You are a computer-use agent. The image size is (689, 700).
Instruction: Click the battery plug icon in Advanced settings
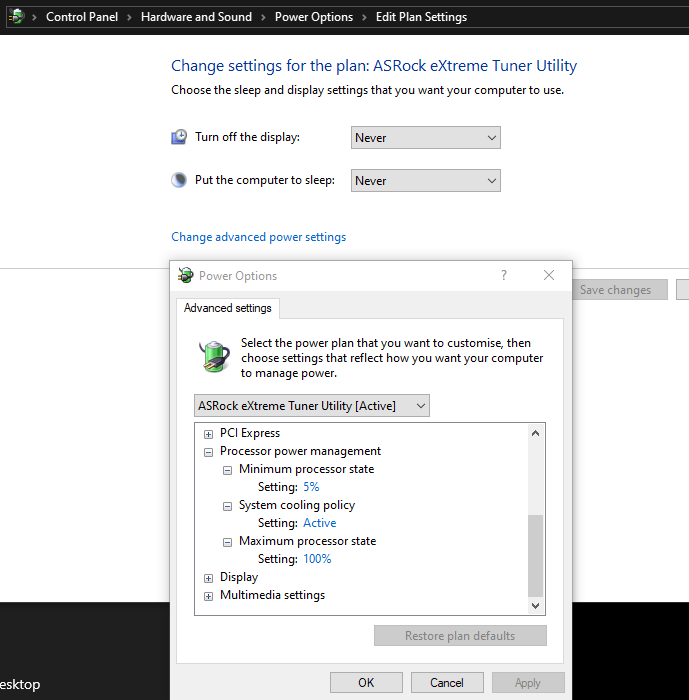[x=214, y=356]
